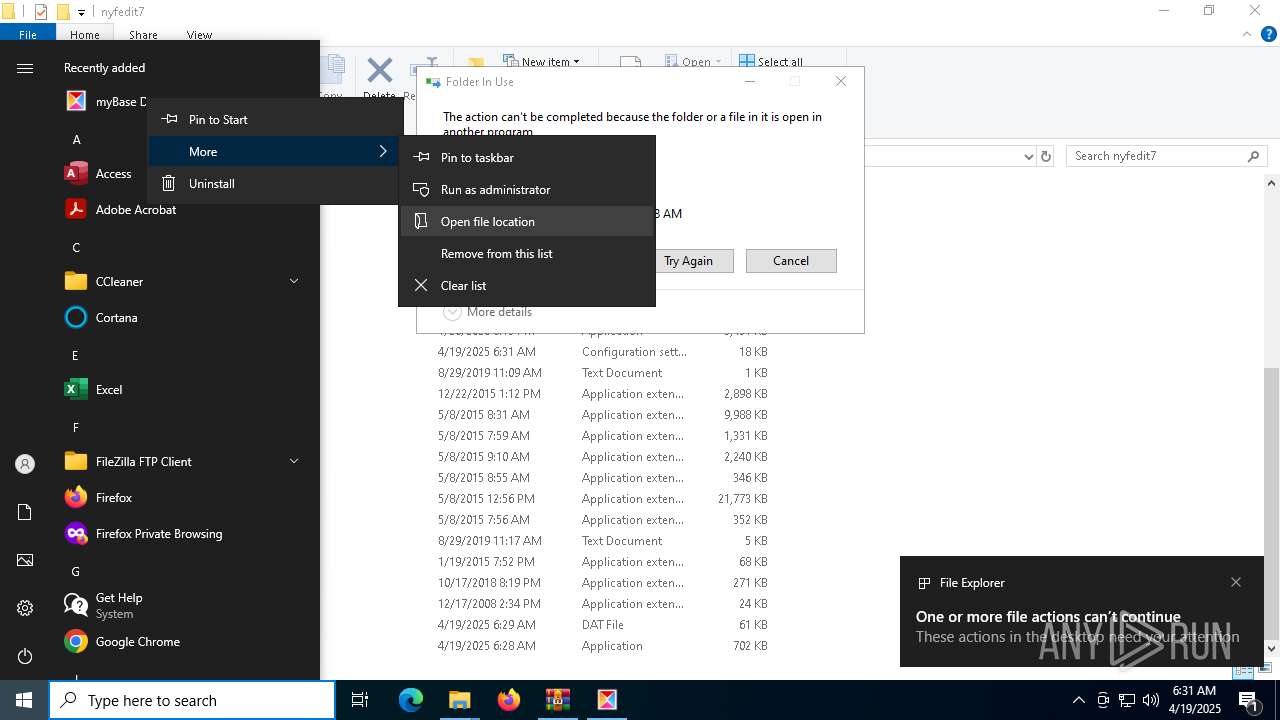
Task: Open the quick access toolbar dropdown
Action: [x=81, y=12]
